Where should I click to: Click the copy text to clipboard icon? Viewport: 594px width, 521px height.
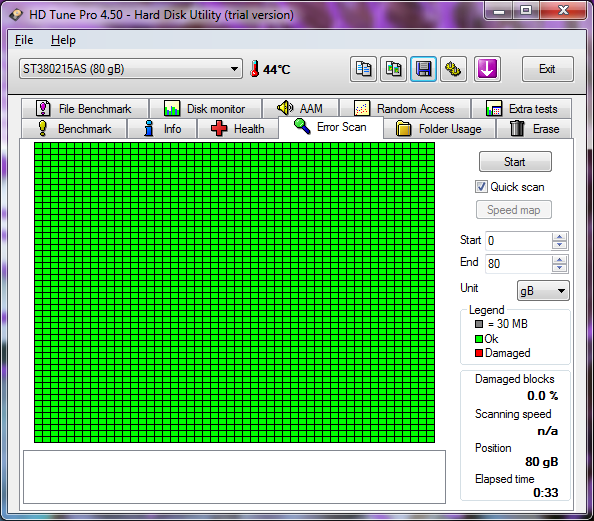coord(363,69)
